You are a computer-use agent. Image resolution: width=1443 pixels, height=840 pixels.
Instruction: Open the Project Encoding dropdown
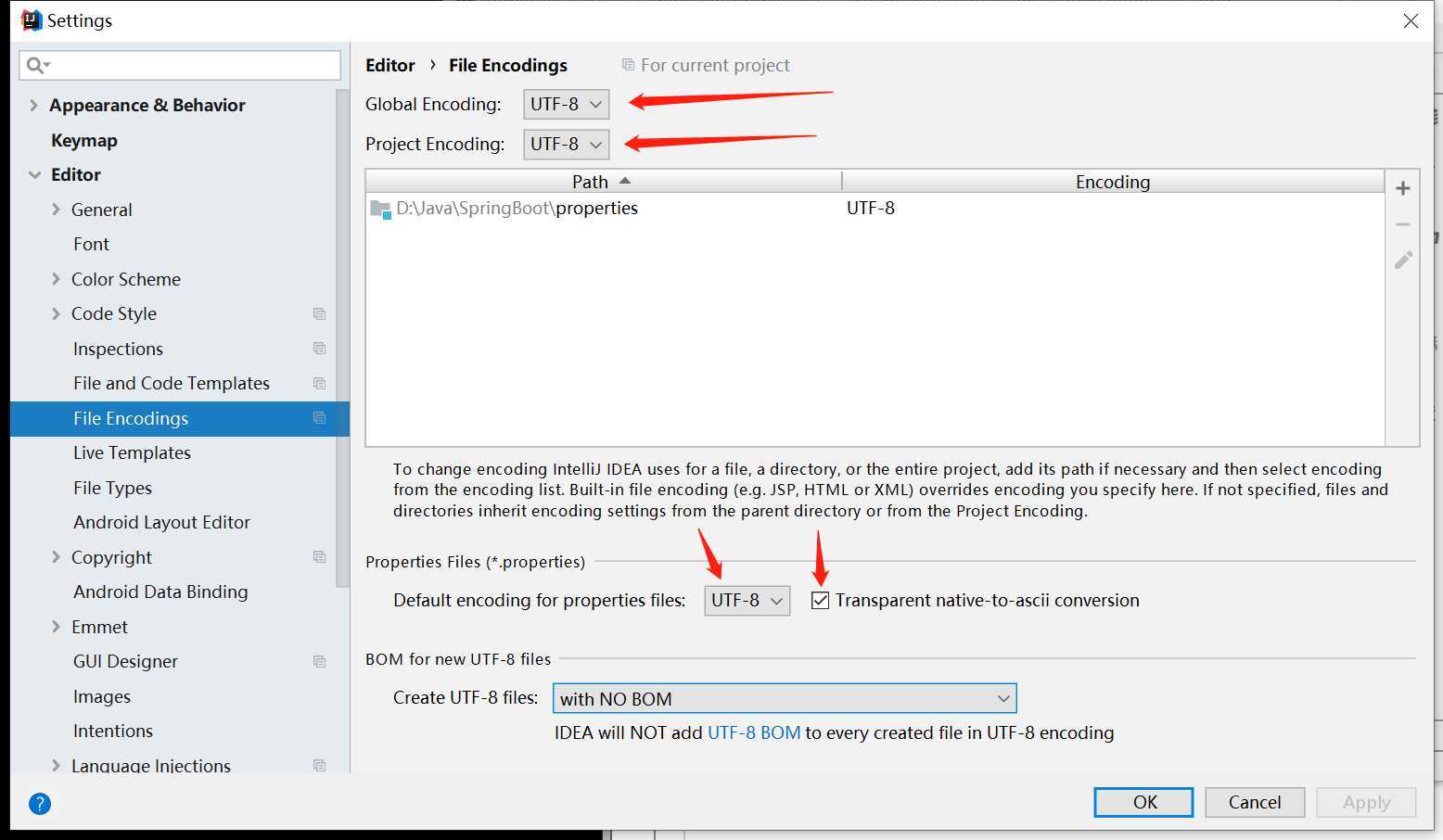[x=567, y=144]
